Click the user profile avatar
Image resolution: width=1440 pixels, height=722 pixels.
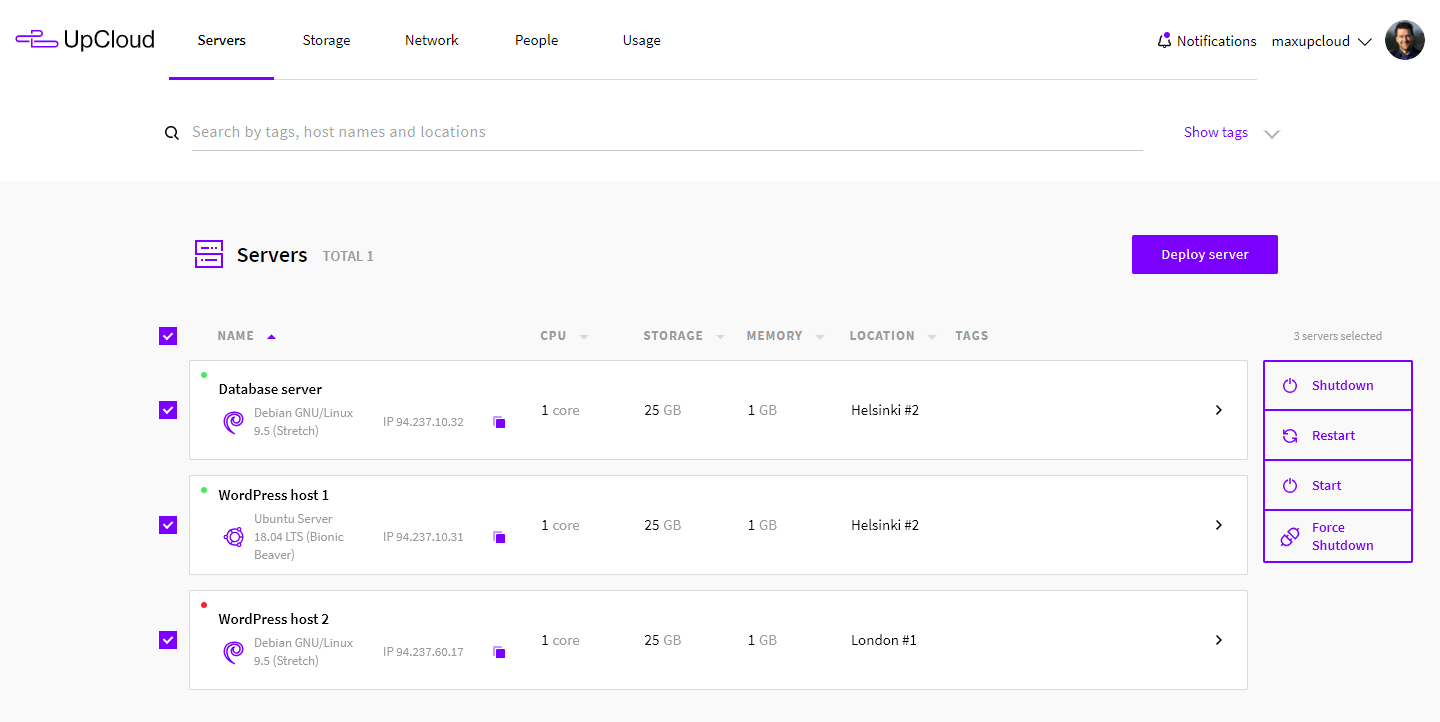pyautogui.click(x=1404, y=41)
